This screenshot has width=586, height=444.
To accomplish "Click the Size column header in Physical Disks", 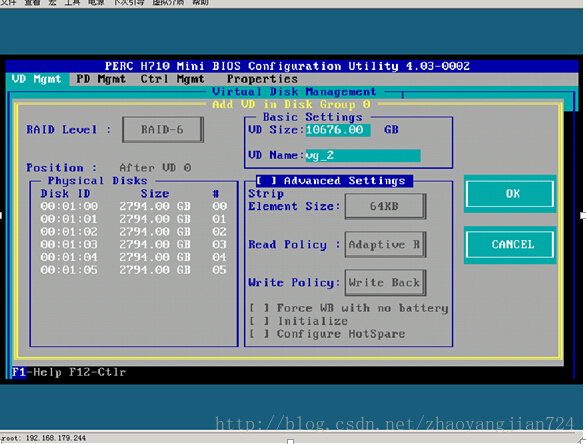I will pyautogui.click(x=155, y=194).
